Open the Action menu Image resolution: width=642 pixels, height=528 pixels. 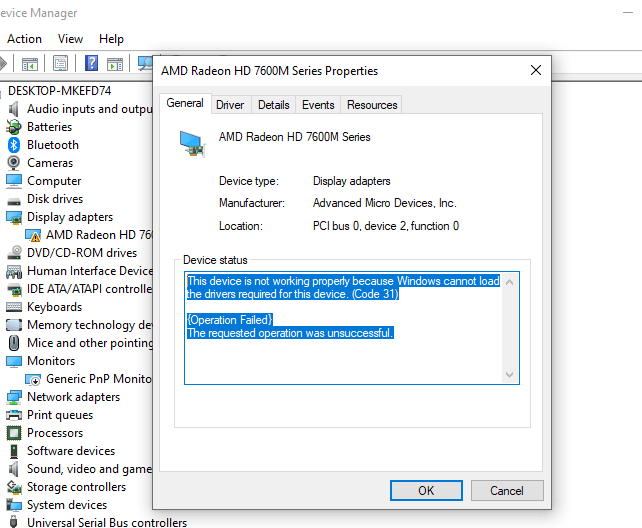point(25,39)
